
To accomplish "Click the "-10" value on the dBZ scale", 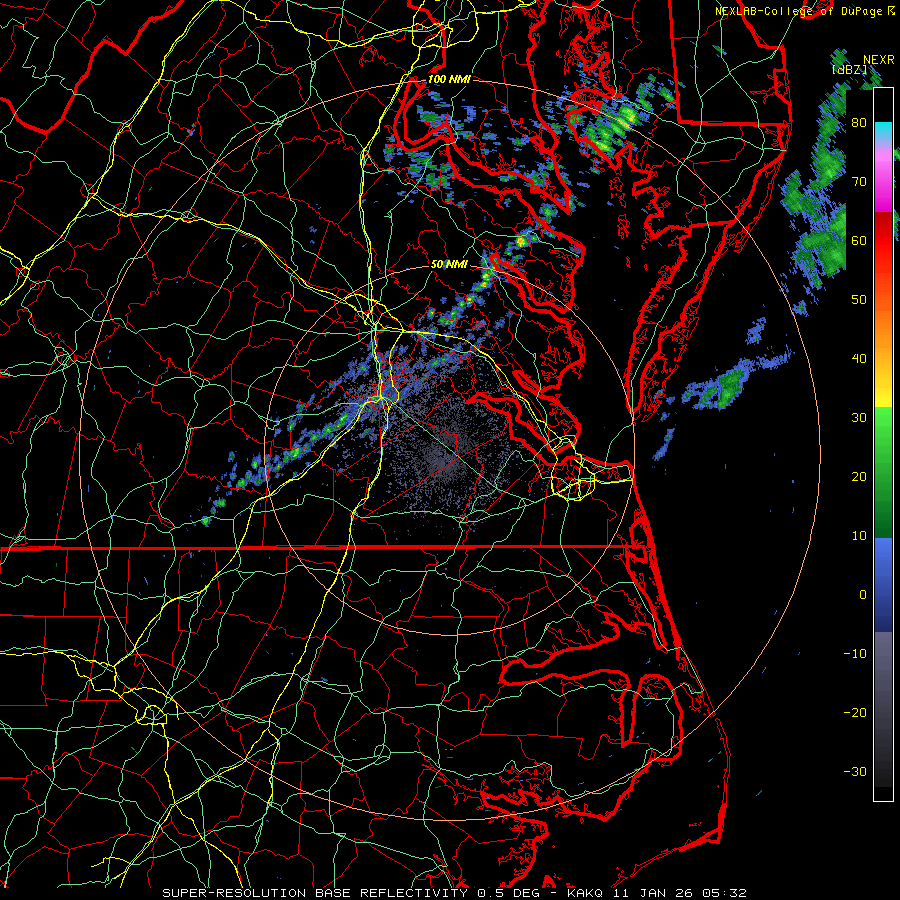I will pos(855,654).
